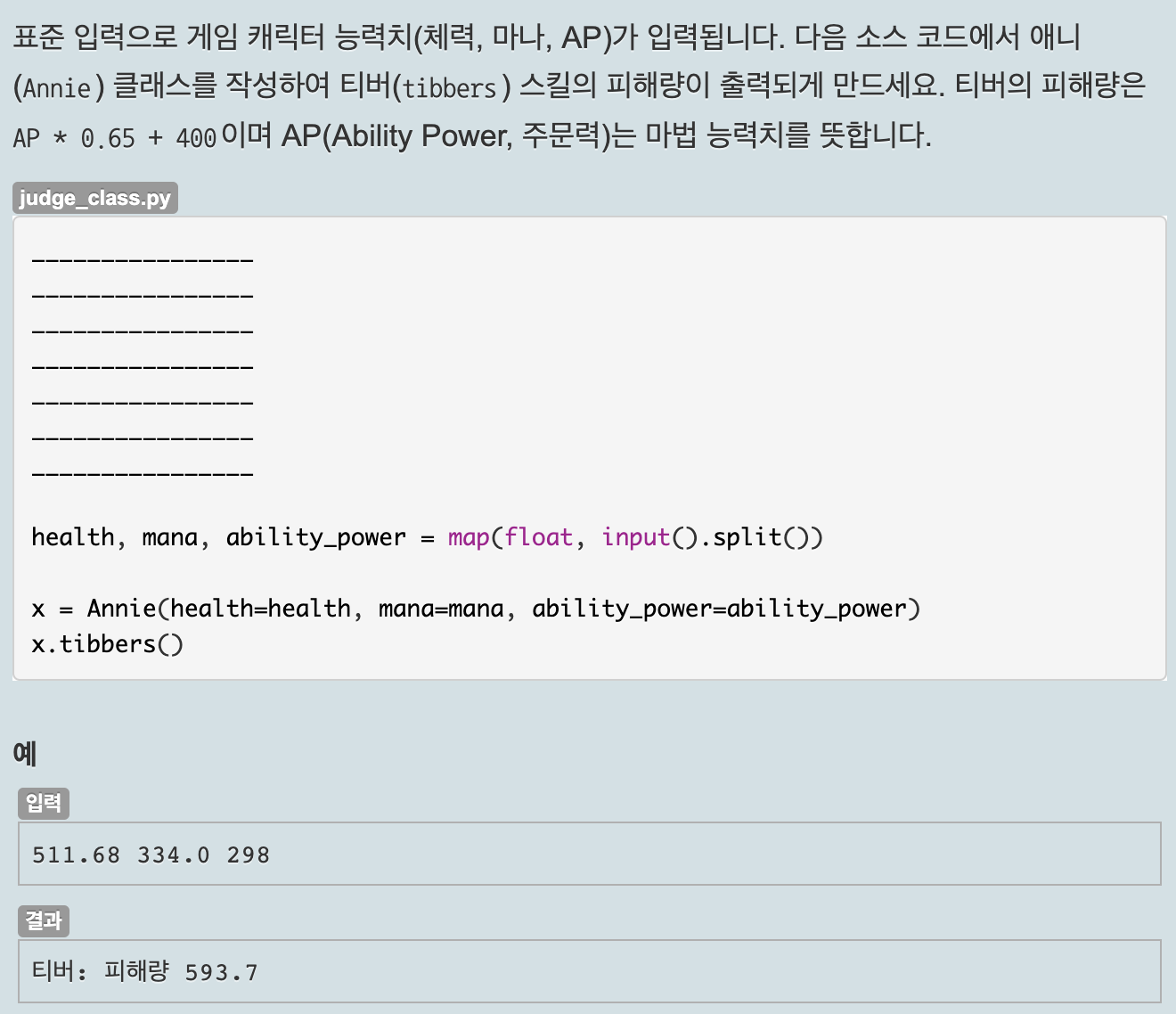Click the 'x = Annie(...)' code line
This screenshot has height=1014, width=1176.
(476, 609)
